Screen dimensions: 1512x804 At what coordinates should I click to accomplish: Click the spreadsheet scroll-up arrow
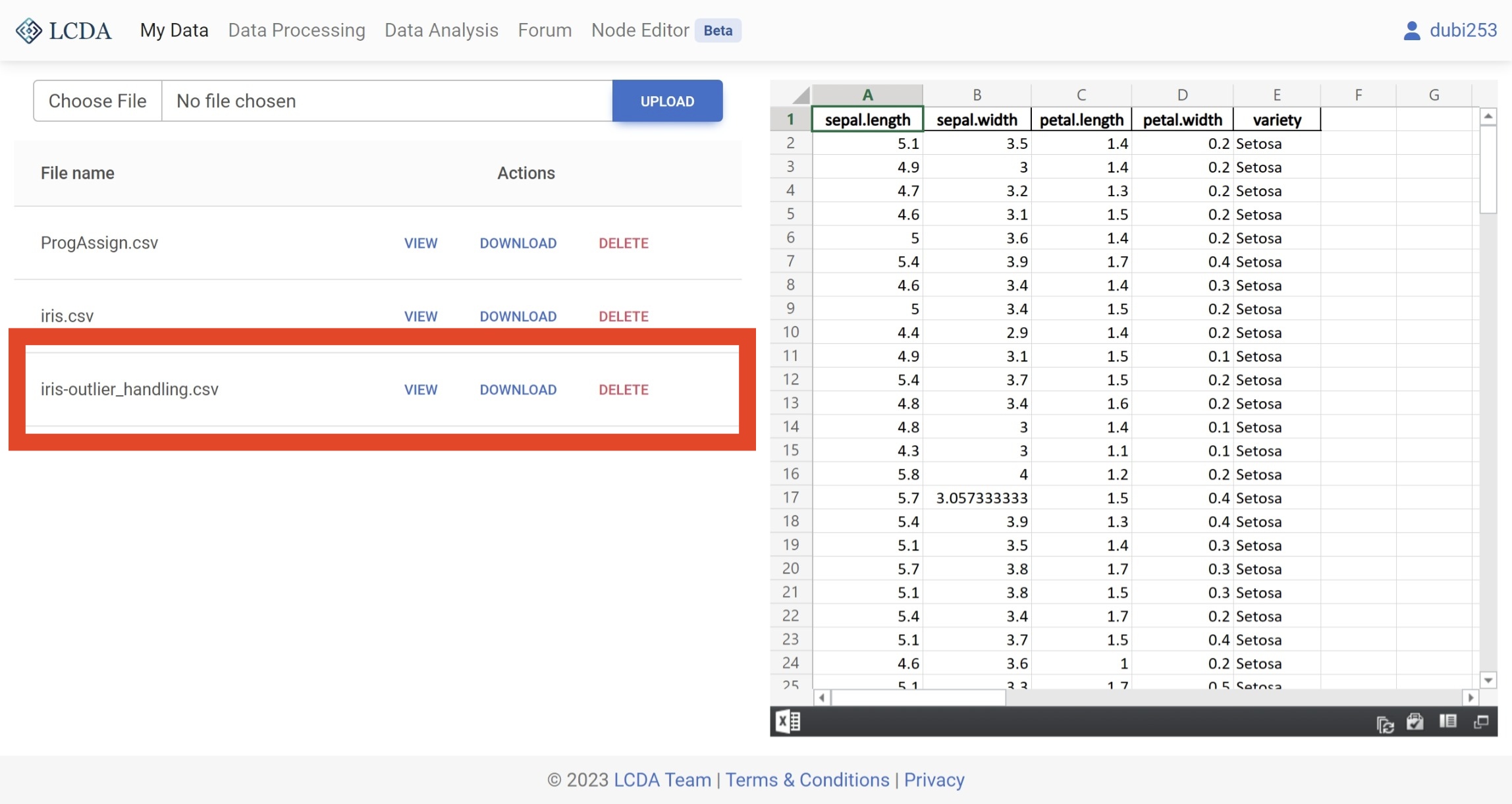pos(1488,117)
